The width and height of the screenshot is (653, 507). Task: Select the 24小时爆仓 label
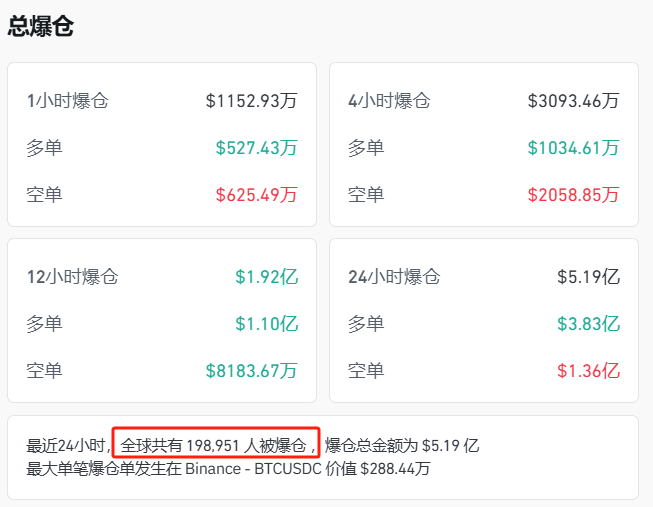coord(394,277)
